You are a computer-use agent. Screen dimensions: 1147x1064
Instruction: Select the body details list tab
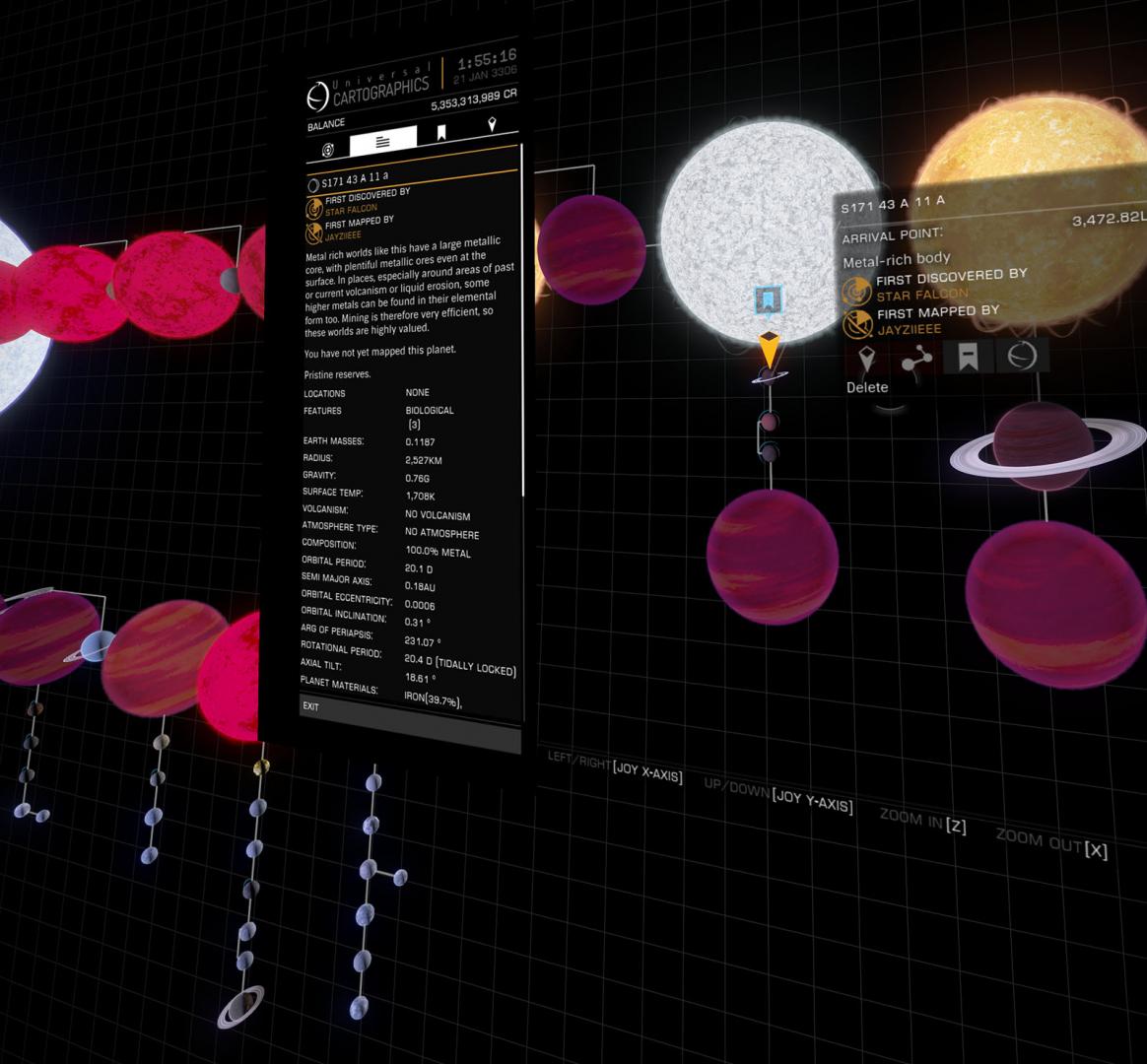(382, 141)
